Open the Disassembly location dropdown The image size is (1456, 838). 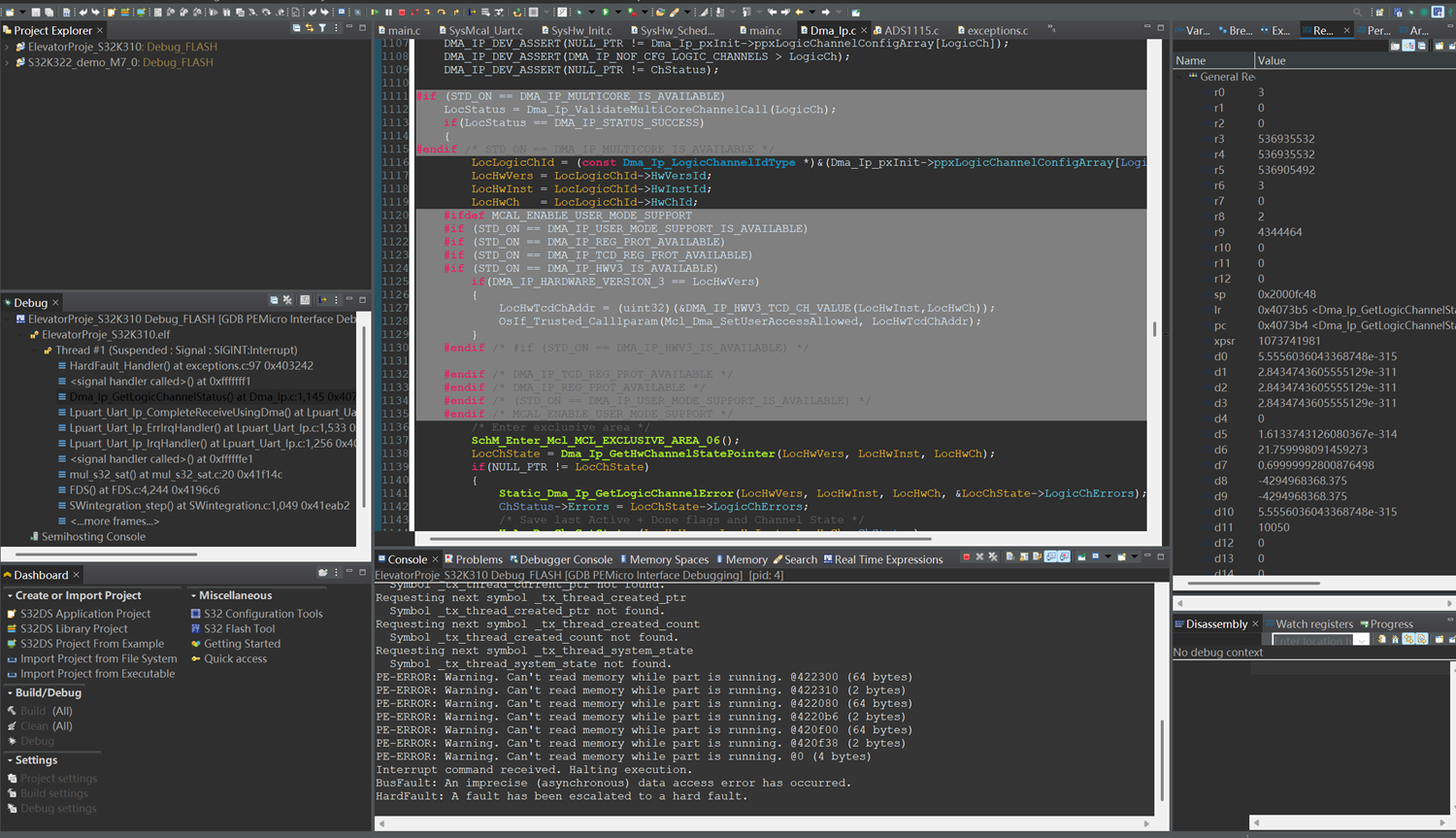(1361, 640)
